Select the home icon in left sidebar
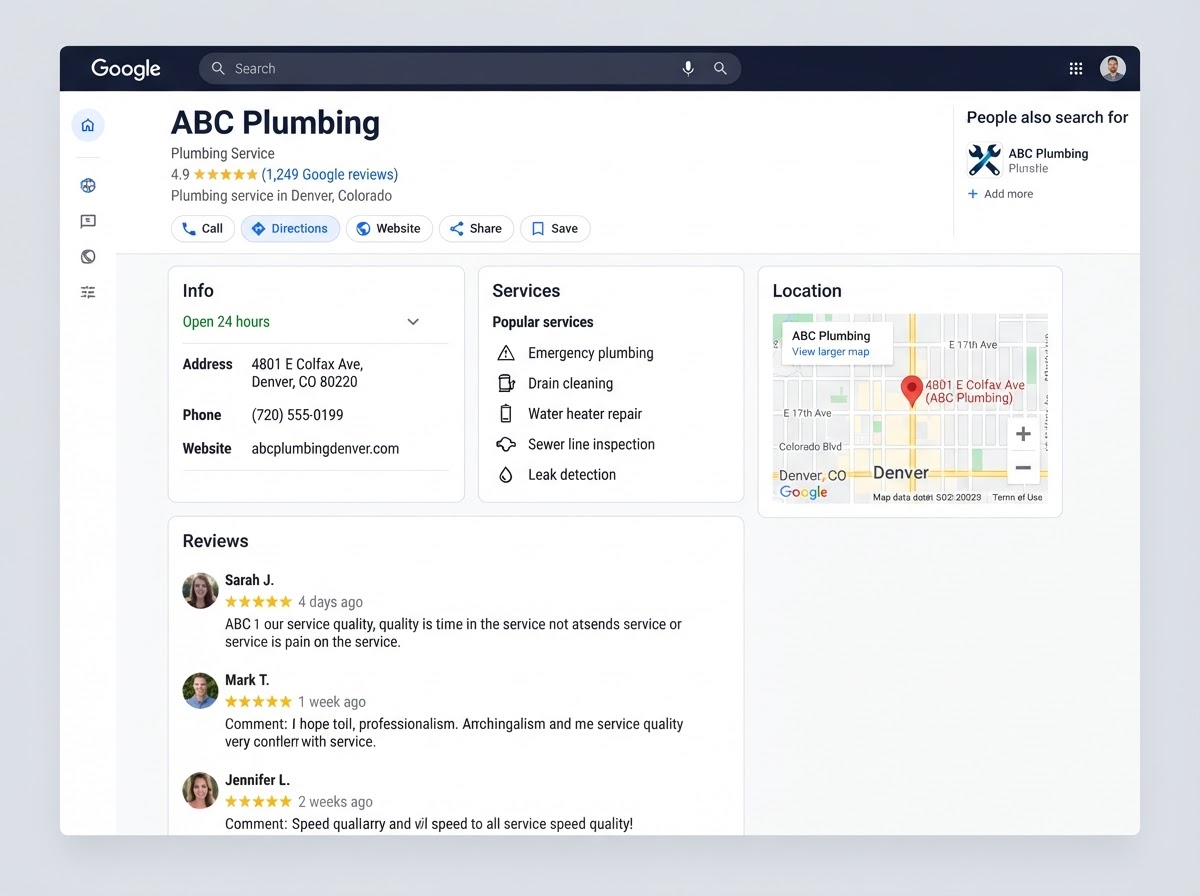The height and width of the screenshot is (896, 1200). coord(88,125)
